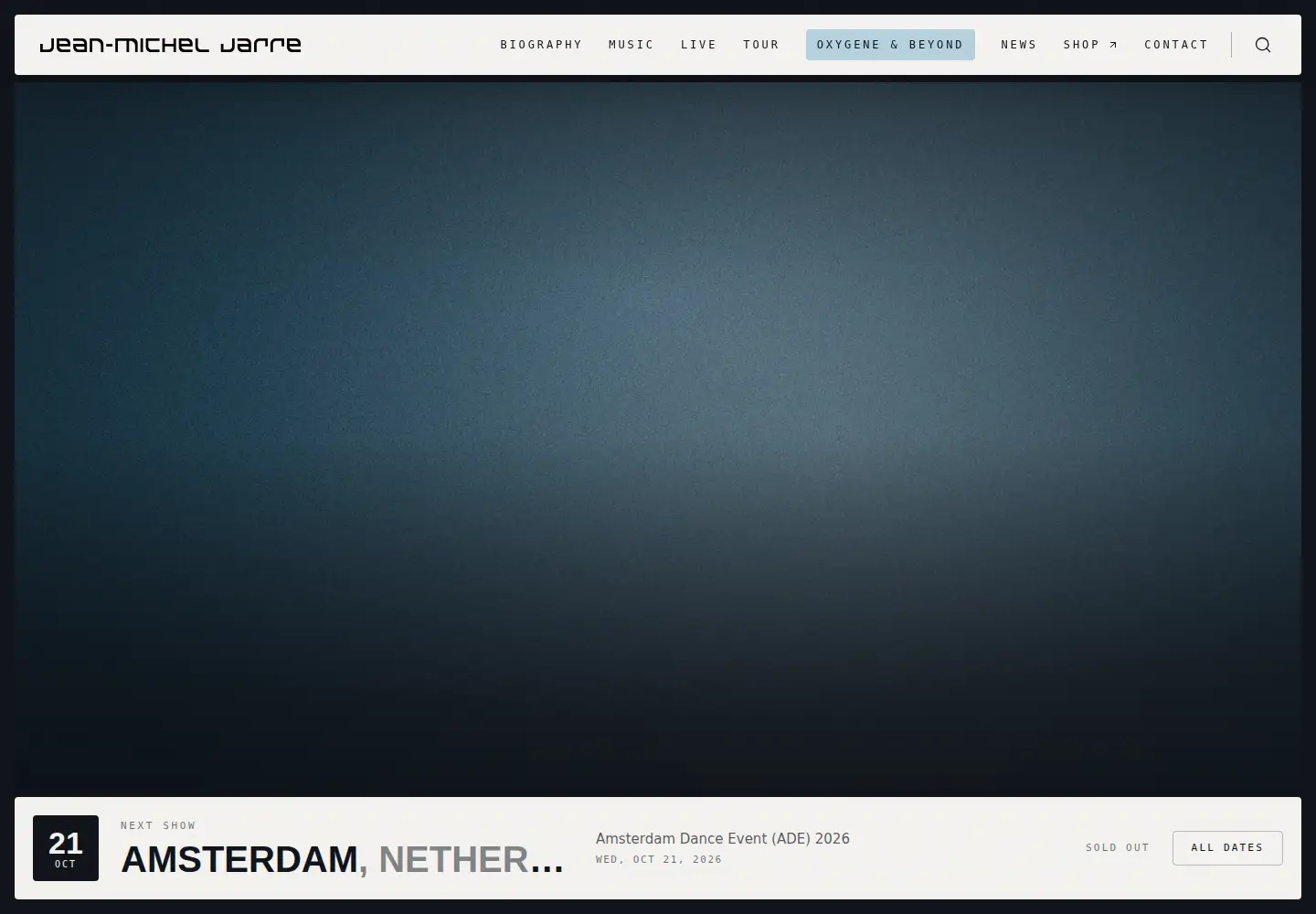Open the search magnifier icon
The image size is (1316, 914).
click(1263, 45)
